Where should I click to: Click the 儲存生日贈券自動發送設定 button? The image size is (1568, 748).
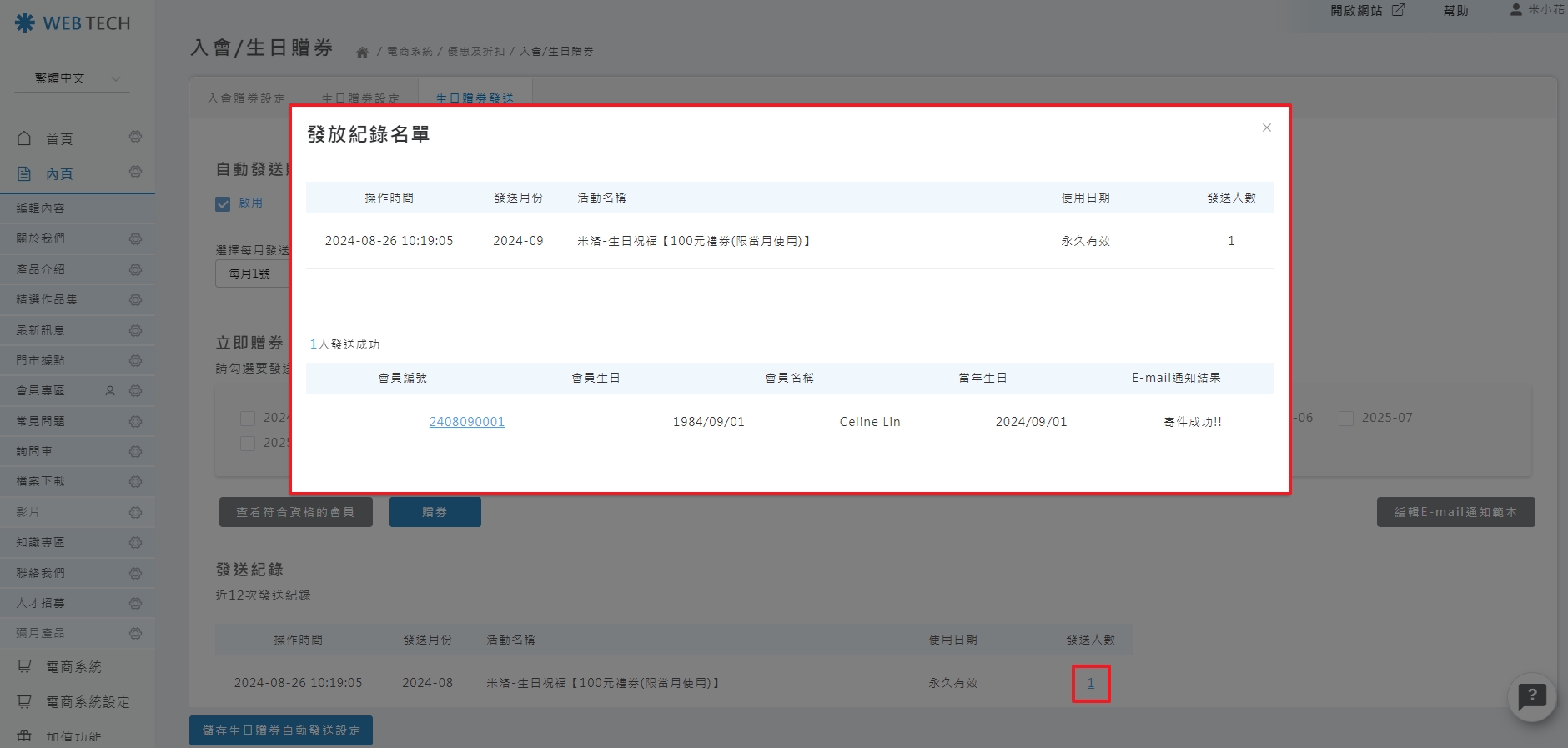(281, 730)
